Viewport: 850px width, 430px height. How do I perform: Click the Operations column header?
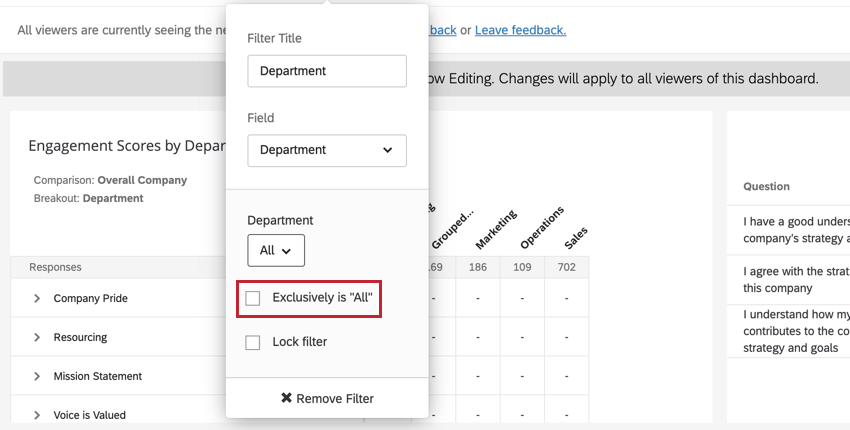541,228
